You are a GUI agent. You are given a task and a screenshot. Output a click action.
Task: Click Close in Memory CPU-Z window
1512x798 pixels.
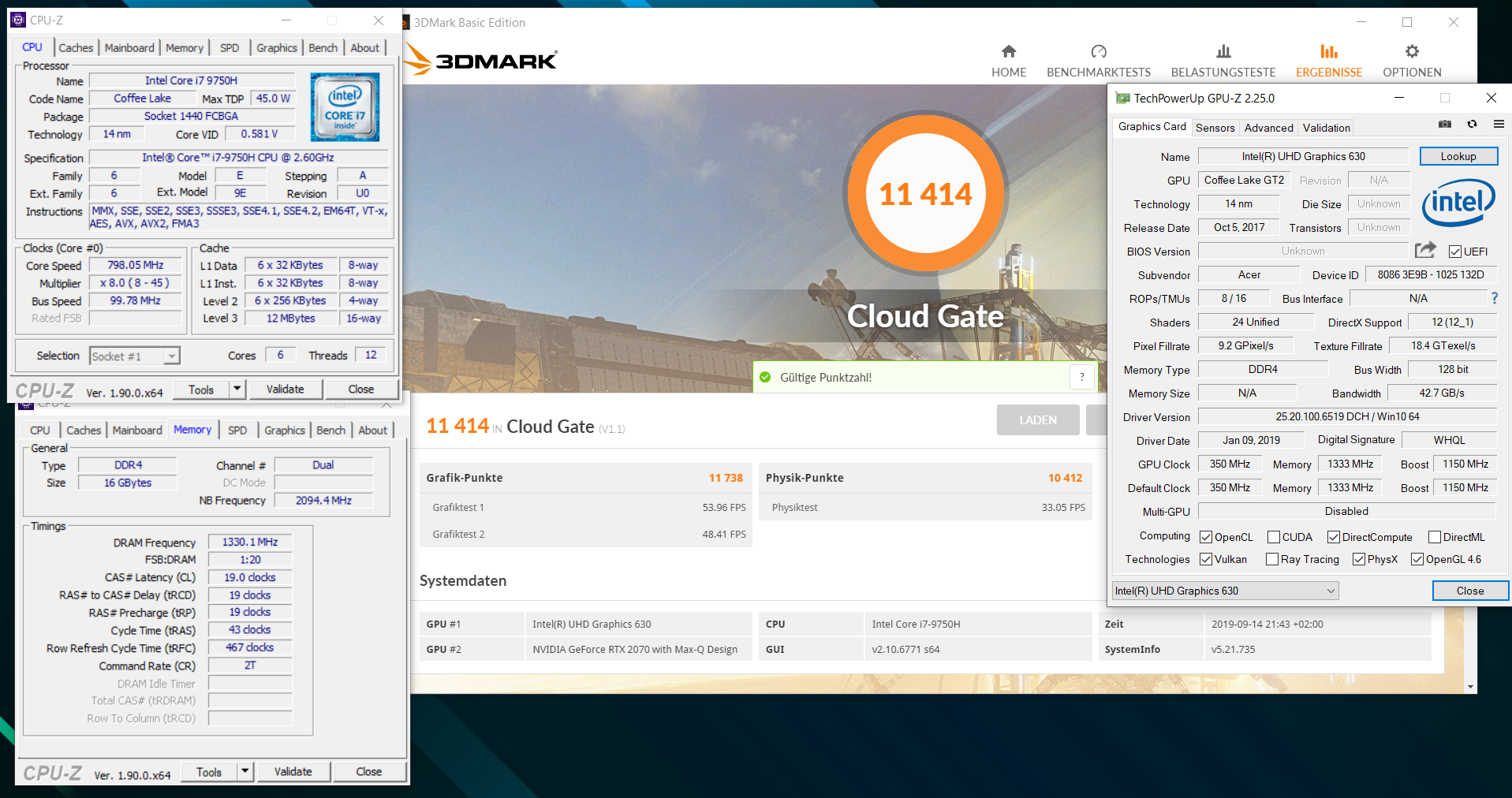click(369, 771)
